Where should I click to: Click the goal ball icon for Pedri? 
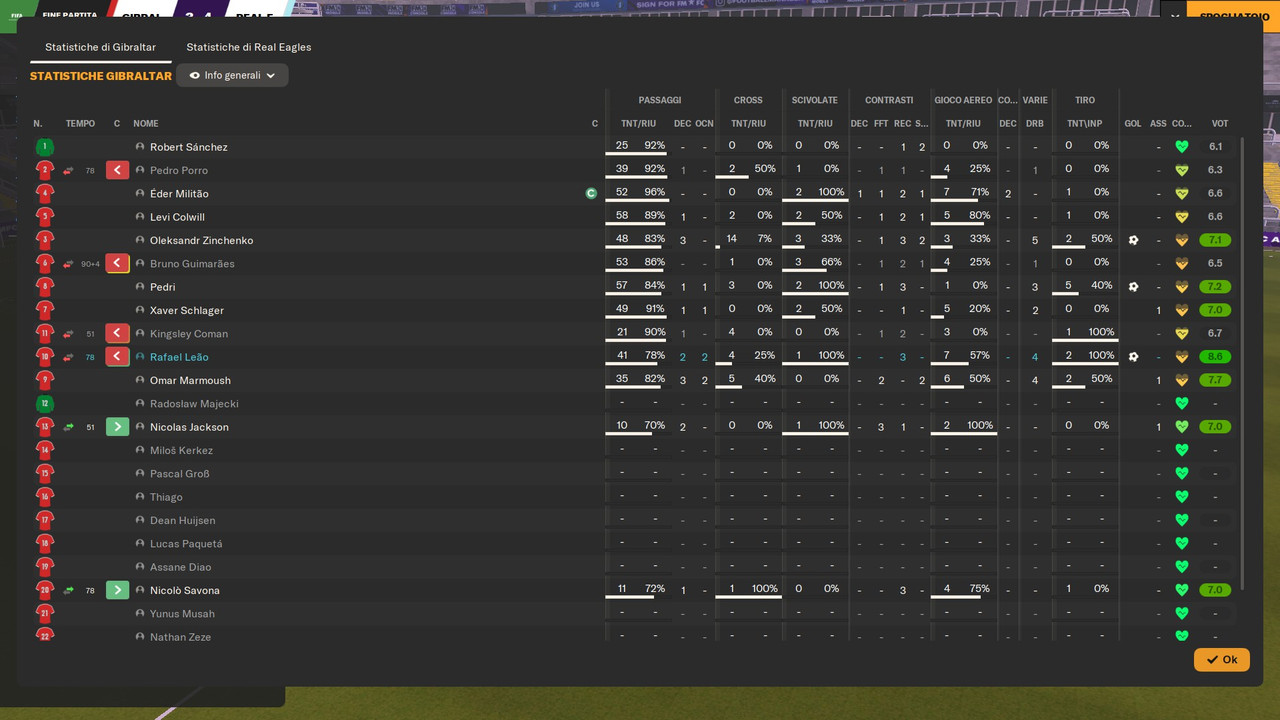[1133, 287]
